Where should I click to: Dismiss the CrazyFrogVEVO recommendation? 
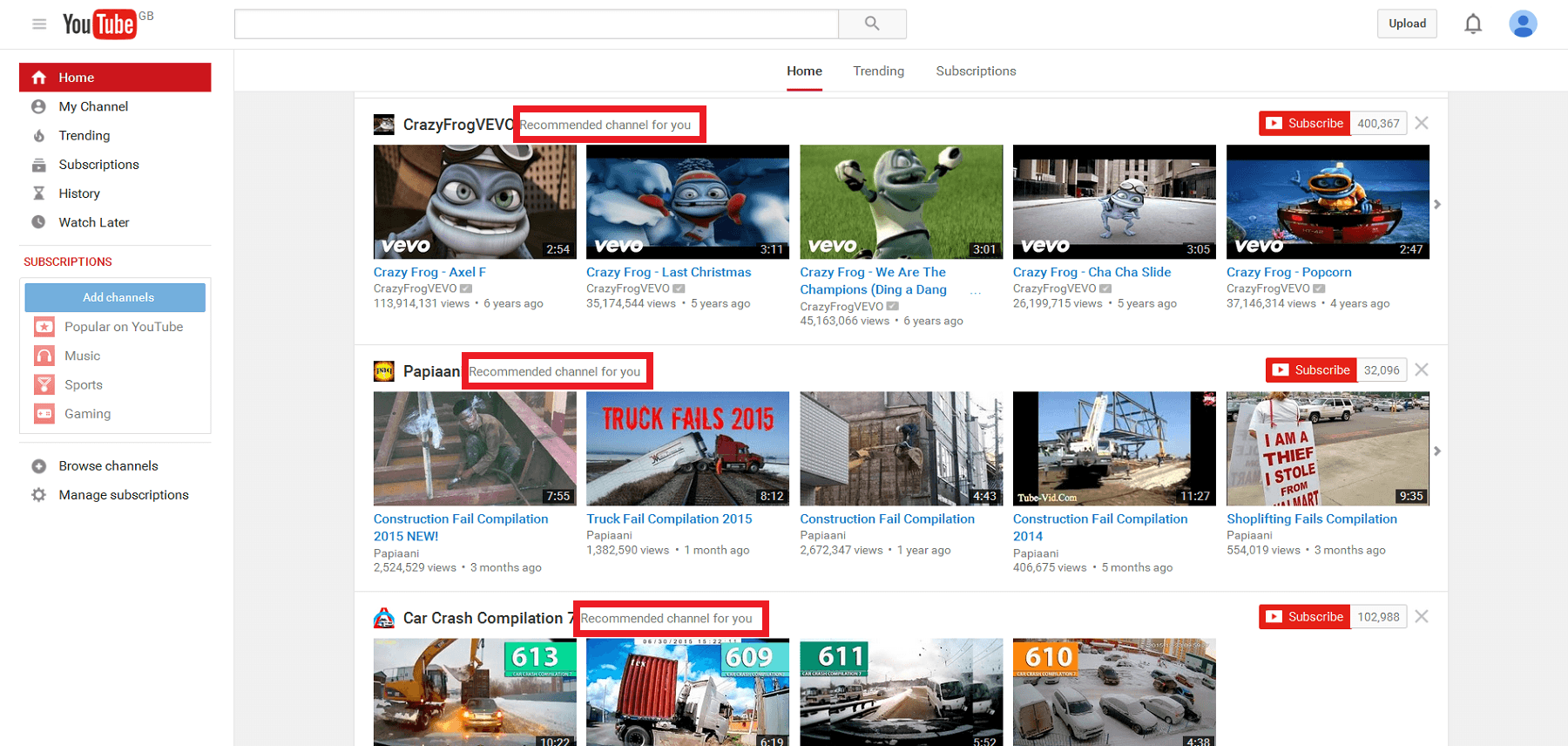pyautogui.click(x=1422, y=123)
